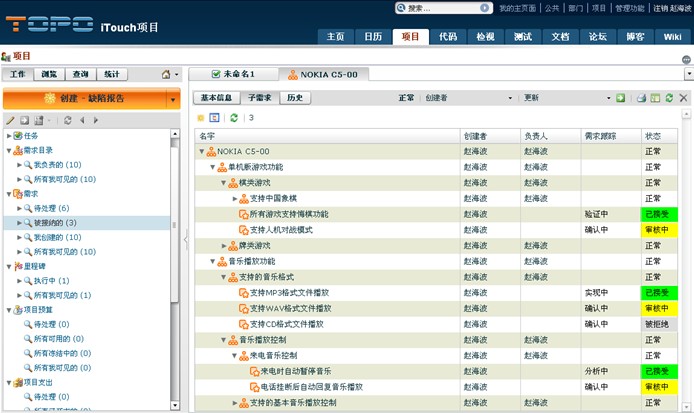The width and height of the screenshot is (694, 413).
Task: Open the 管理功能 link
Action: point(630,8)
